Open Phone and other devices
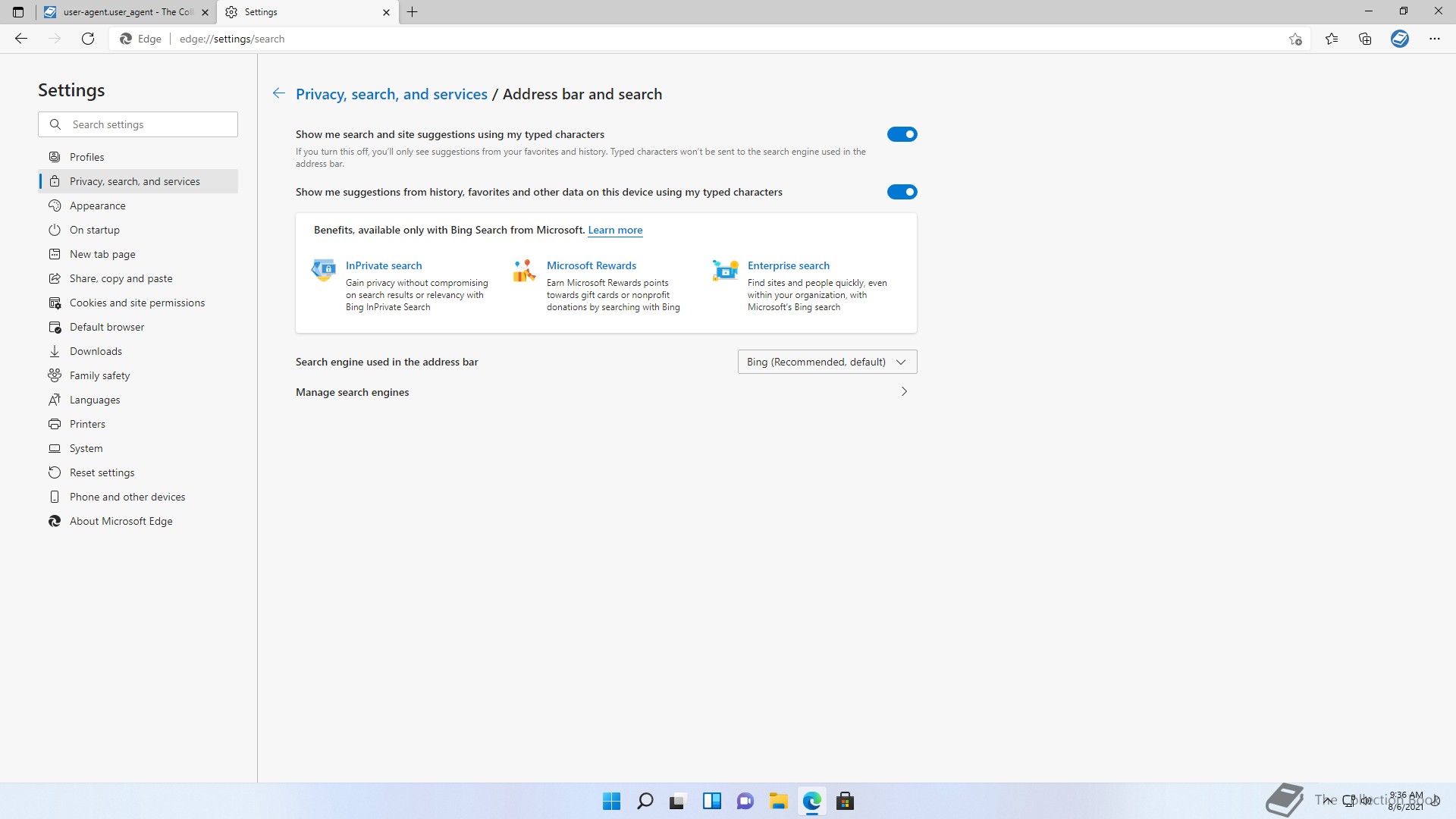The width and height of the screenshot is (1456, 819). click(x=138, y=497)
